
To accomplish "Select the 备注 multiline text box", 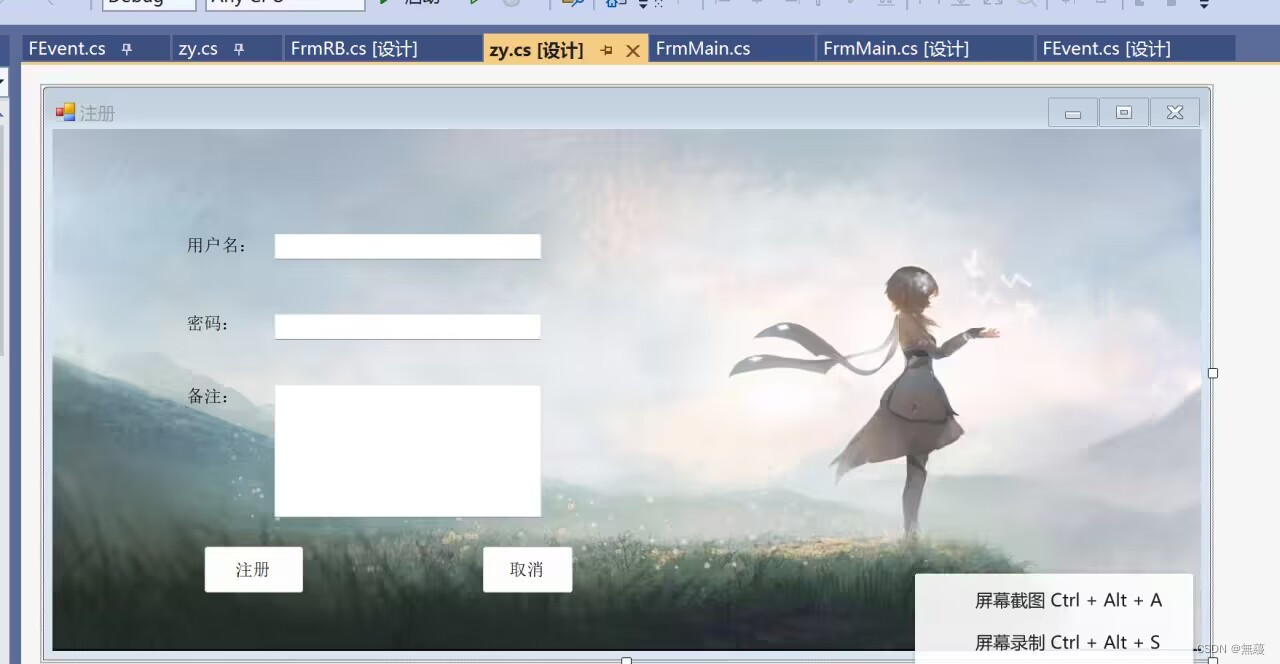I will point(408,451).
